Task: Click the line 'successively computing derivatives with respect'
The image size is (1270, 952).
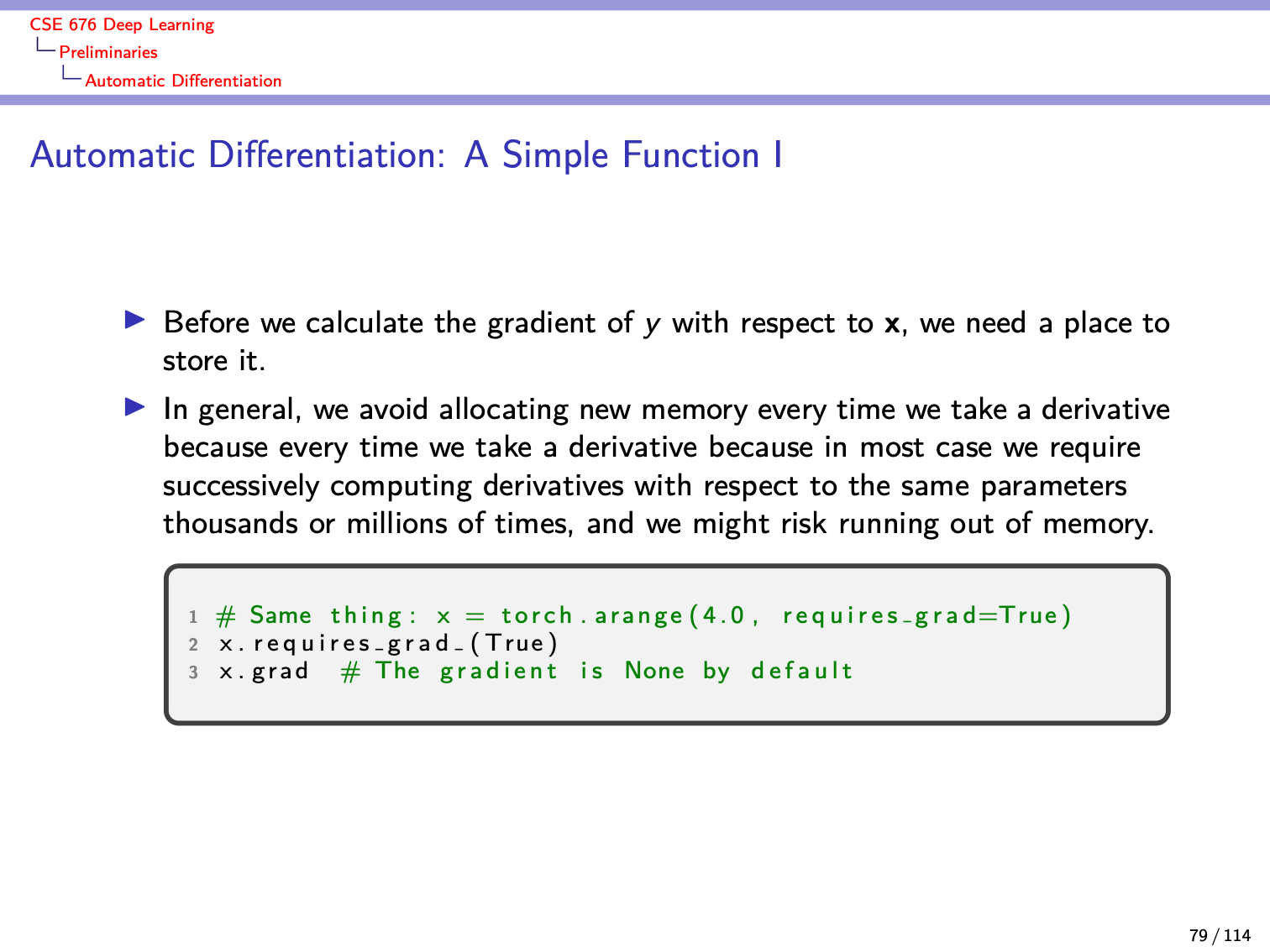Action: click(x=645, y=485)
